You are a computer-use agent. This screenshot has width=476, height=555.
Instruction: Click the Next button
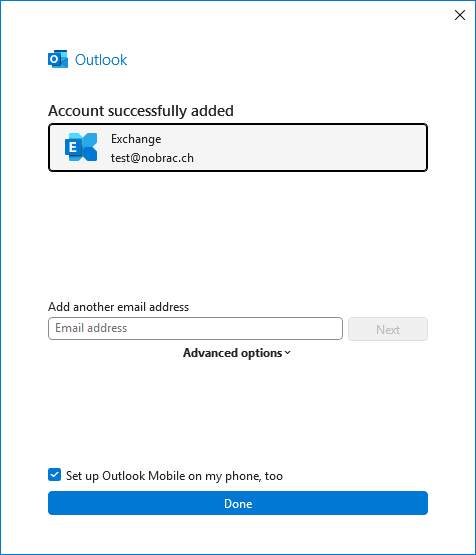(x=388, y=329)
